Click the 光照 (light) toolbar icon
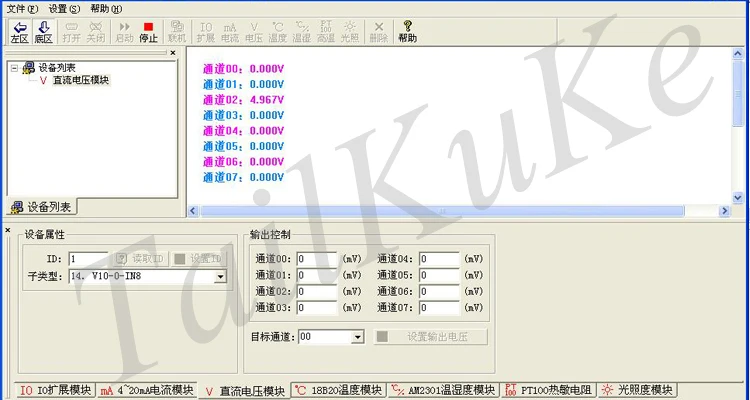This screenshot has height=400, width=750. click(350, 32)
